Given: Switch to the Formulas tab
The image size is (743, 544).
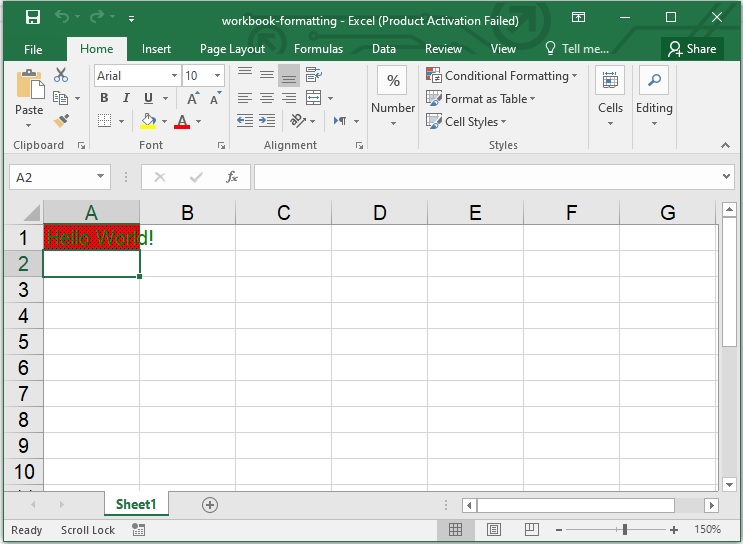Looking at the screenshot, I should 318,49.
